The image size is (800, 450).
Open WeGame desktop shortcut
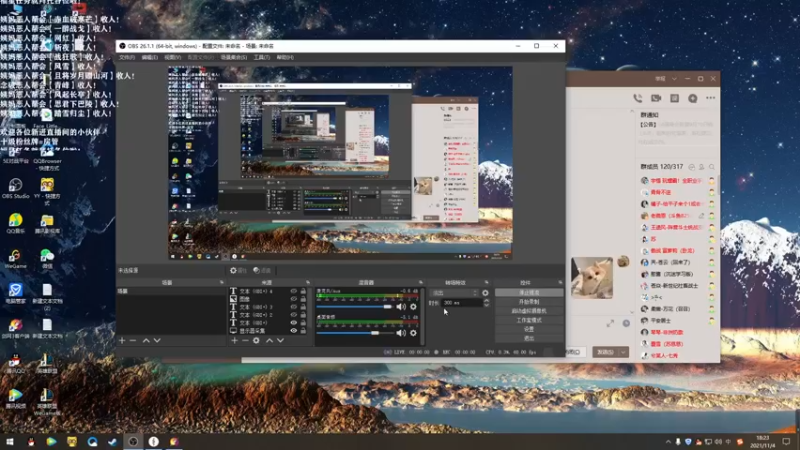click(x=15, y=258)
